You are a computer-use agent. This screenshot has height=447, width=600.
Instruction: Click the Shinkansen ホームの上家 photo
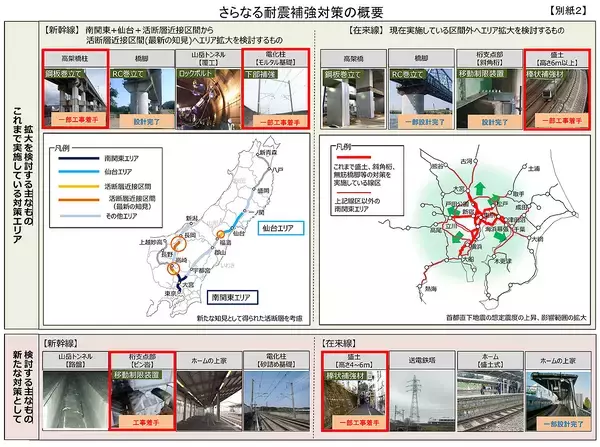tap(209, 401)
